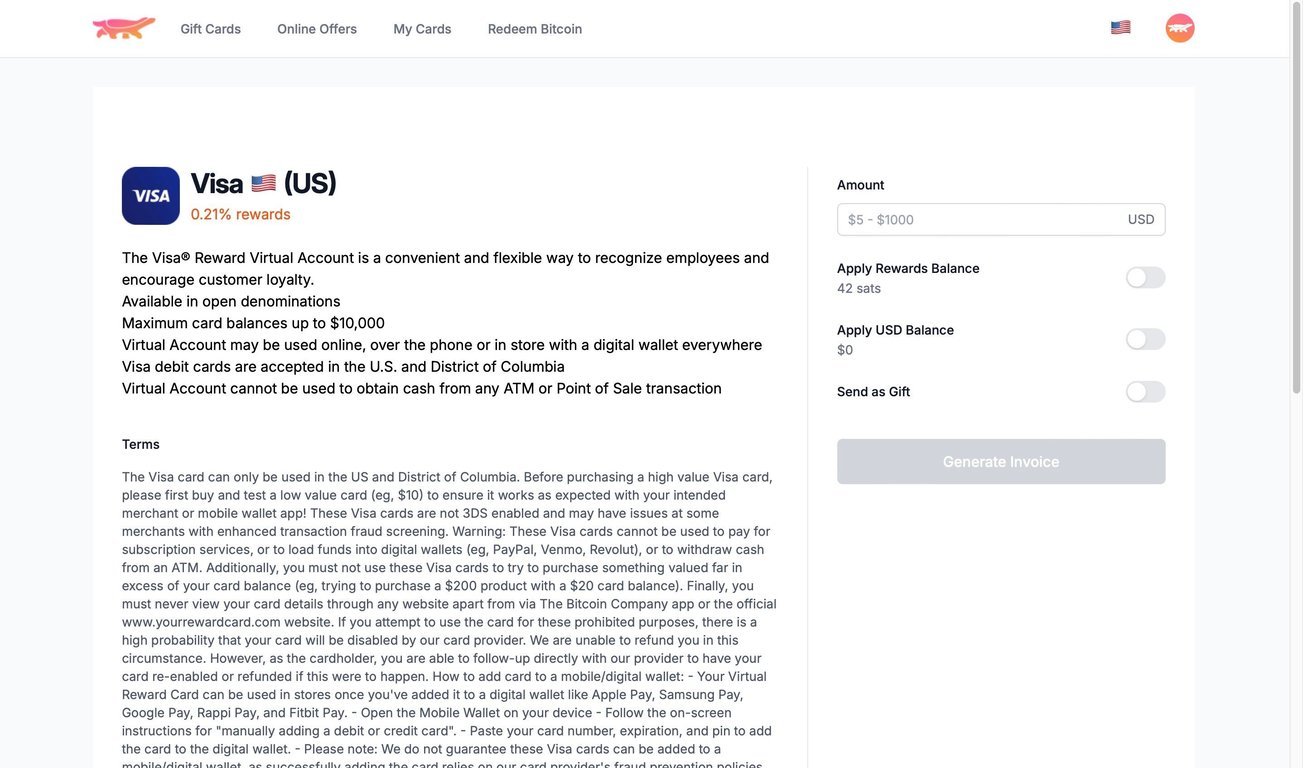Image resolution: width=1303 pixels, height=768 pixels.
Task: Open the US flag language selector
Action: pyautogui.click(x=1120, y=28)
